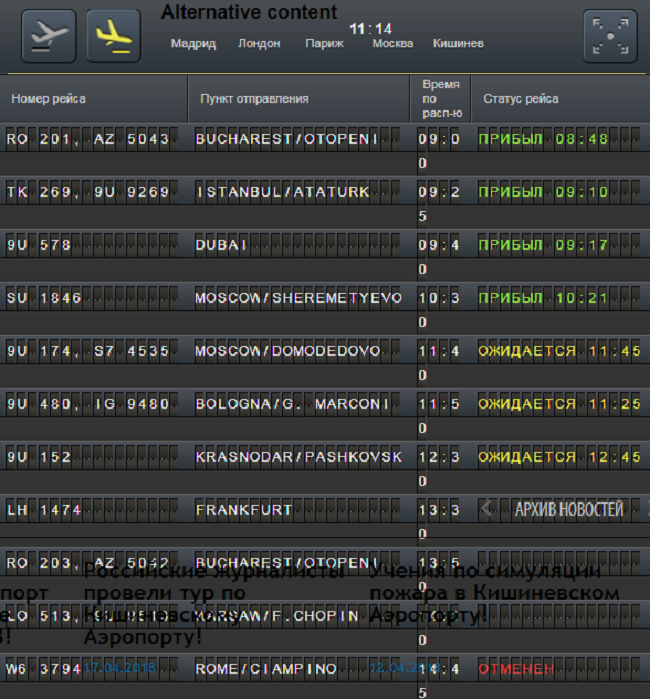Select flight W6 3794
The image size is (650, 699).
tap(43, 669)
